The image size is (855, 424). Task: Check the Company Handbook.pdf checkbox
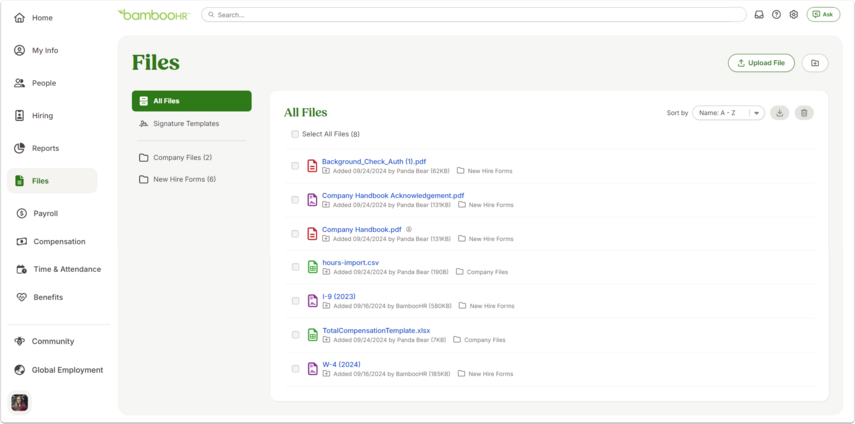295,234
